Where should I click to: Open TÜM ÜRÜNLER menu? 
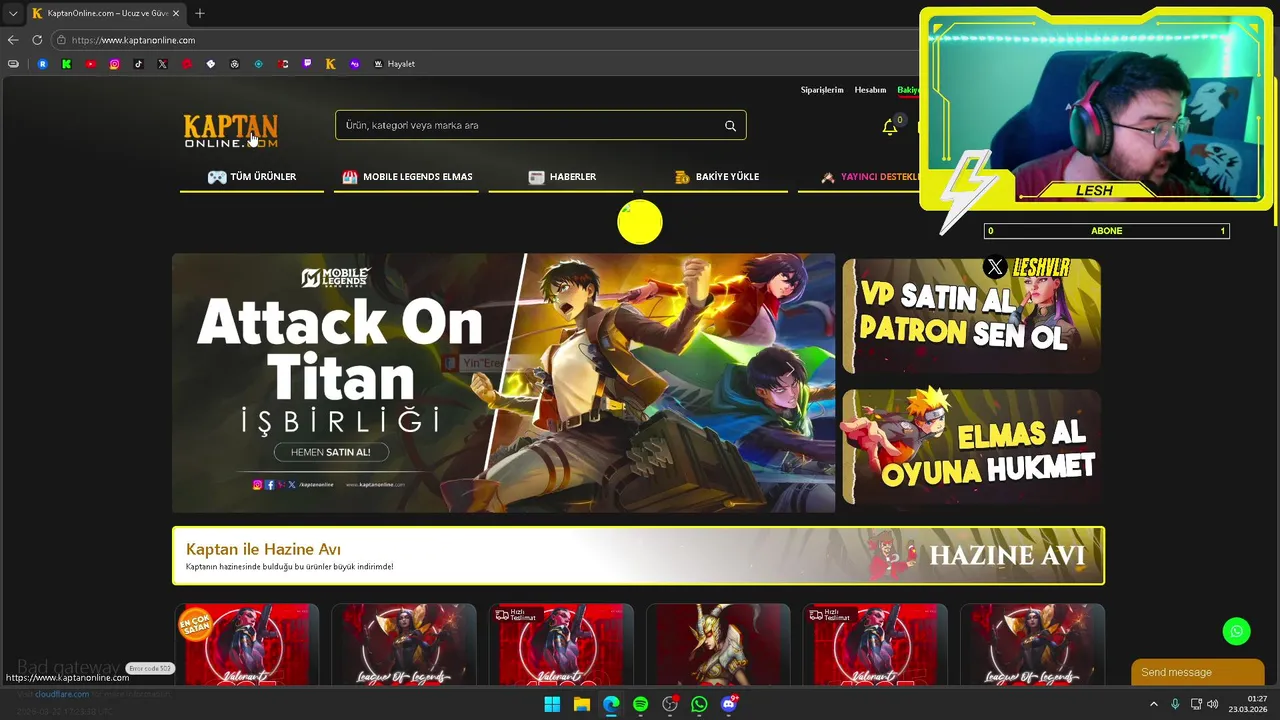click(x=252, y=177)
